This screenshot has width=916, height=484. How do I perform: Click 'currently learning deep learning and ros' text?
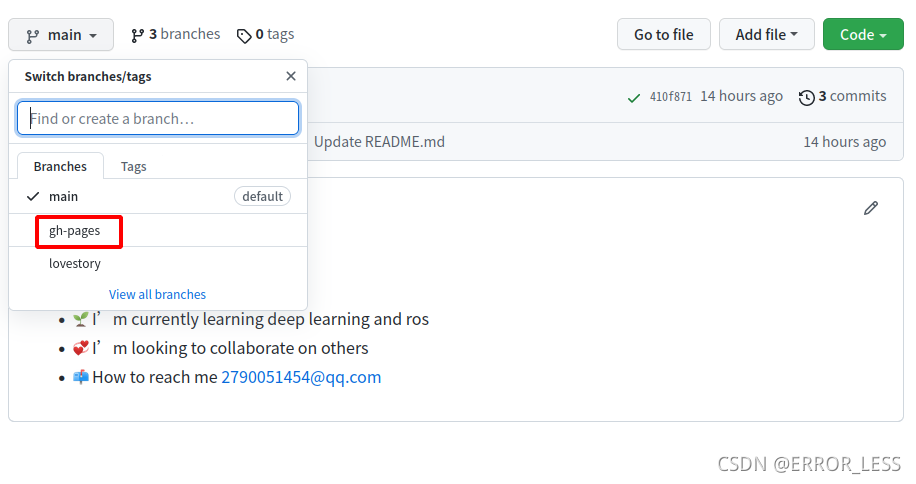pyautogui.click(x=280, y=319)
